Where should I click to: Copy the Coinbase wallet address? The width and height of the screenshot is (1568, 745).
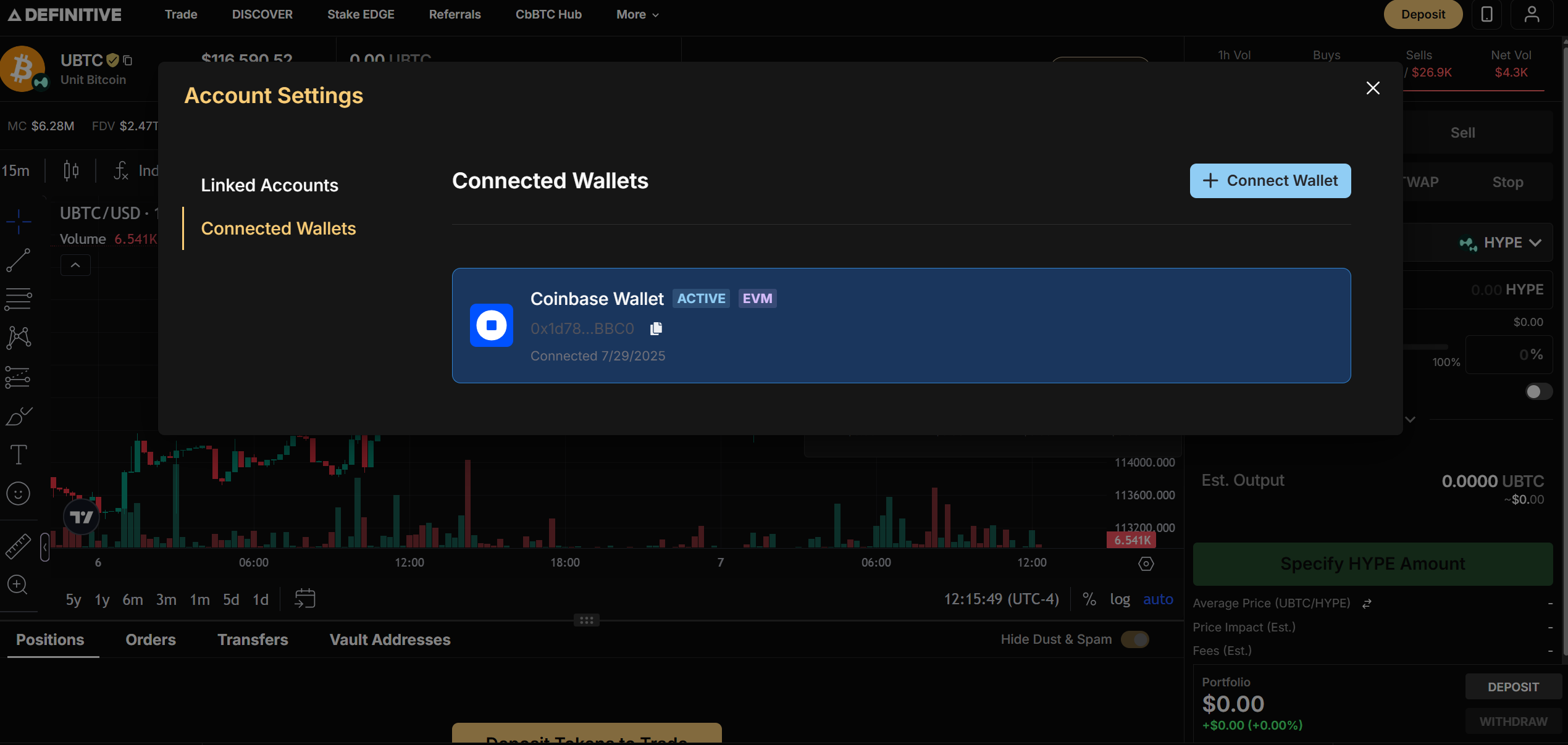tap(656, 328)
